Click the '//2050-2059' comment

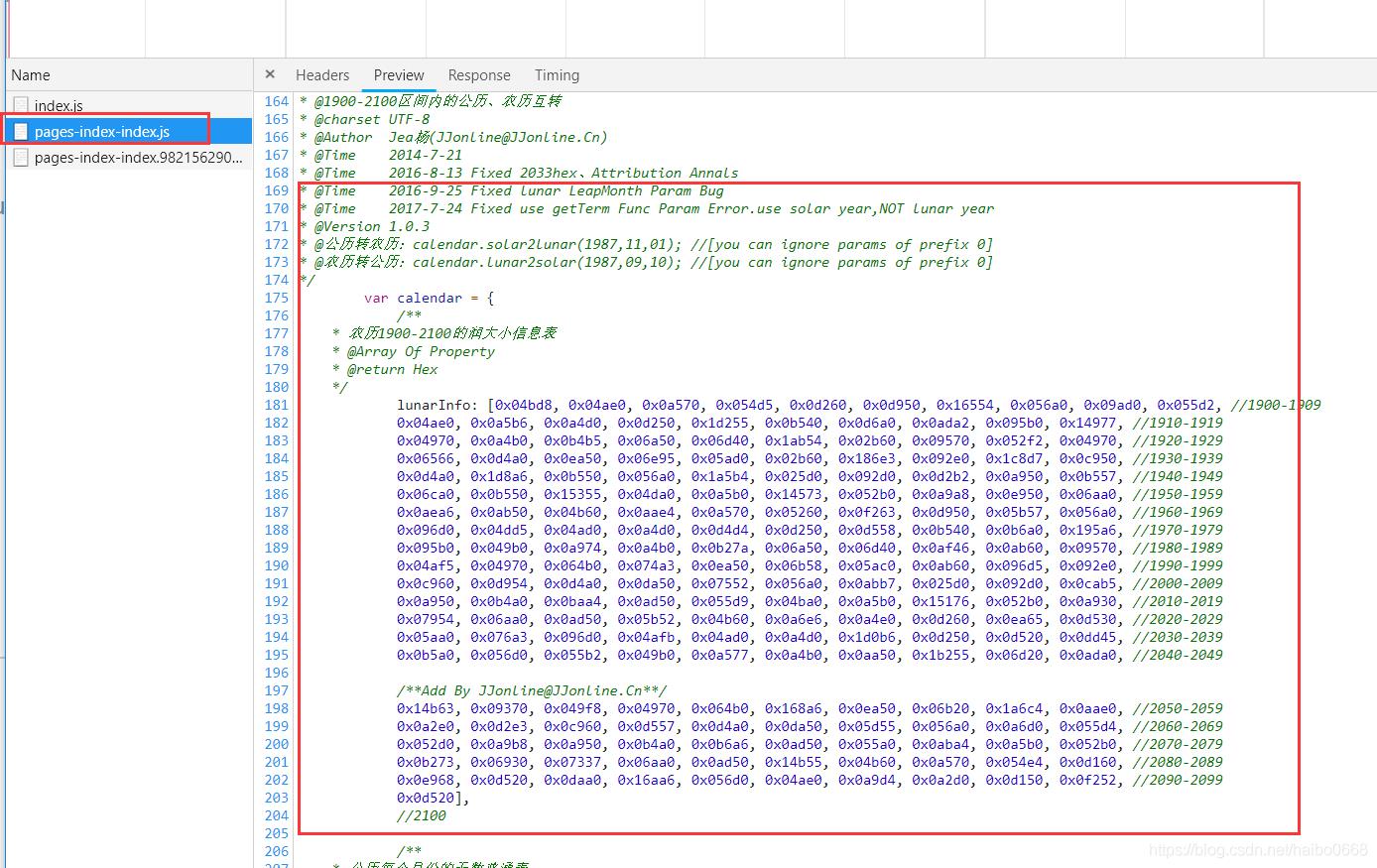tap(1178, 708)
